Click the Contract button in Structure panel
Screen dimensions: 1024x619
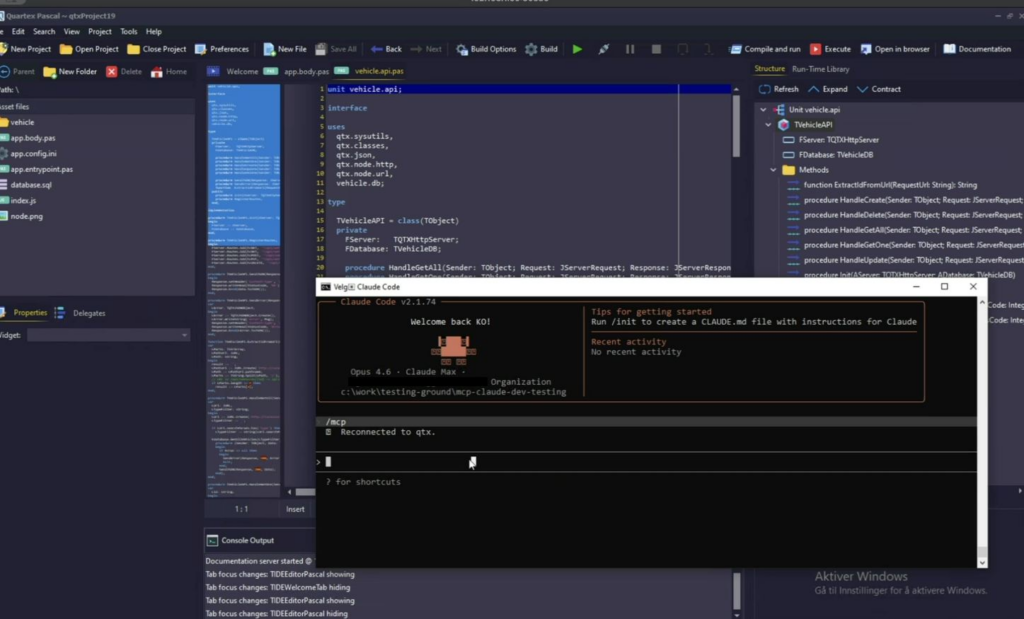(879, 89)
